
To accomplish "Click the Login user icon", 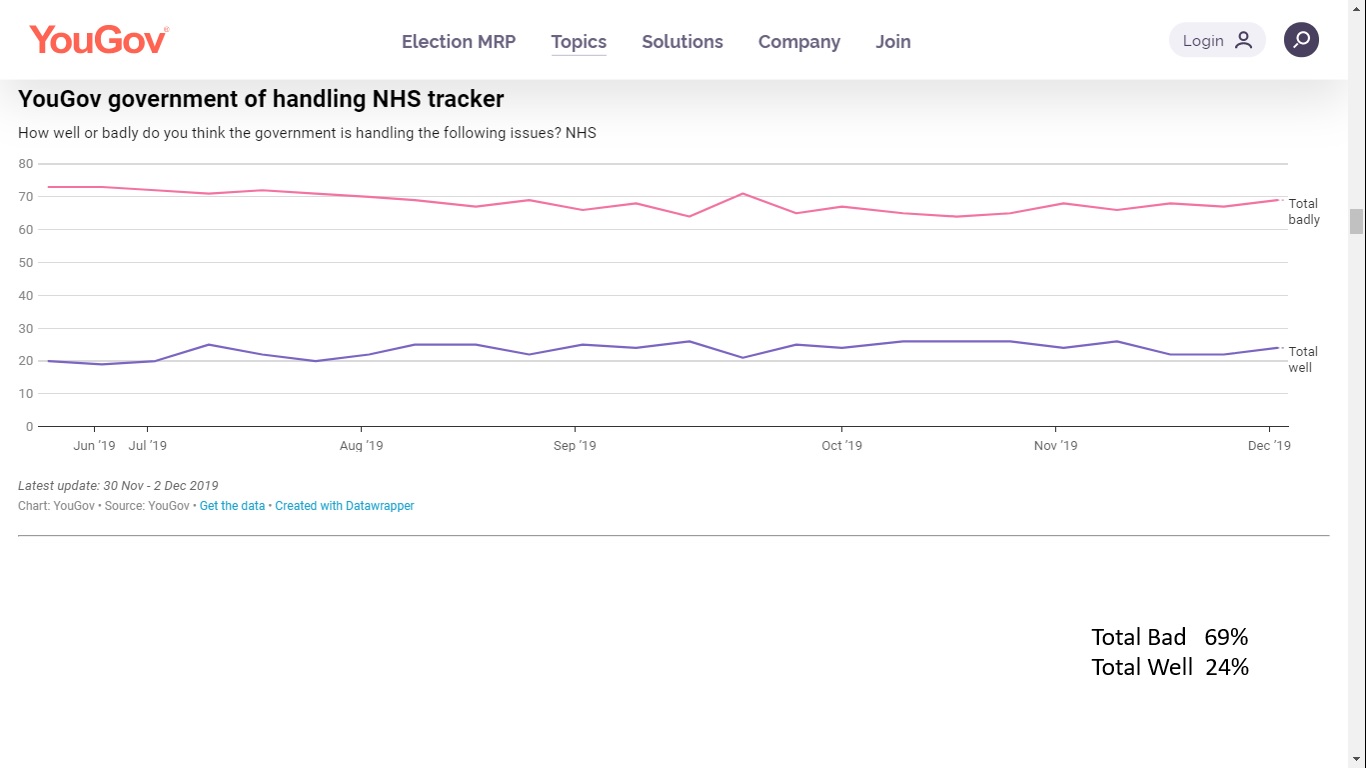I will tap(1243, 40).
